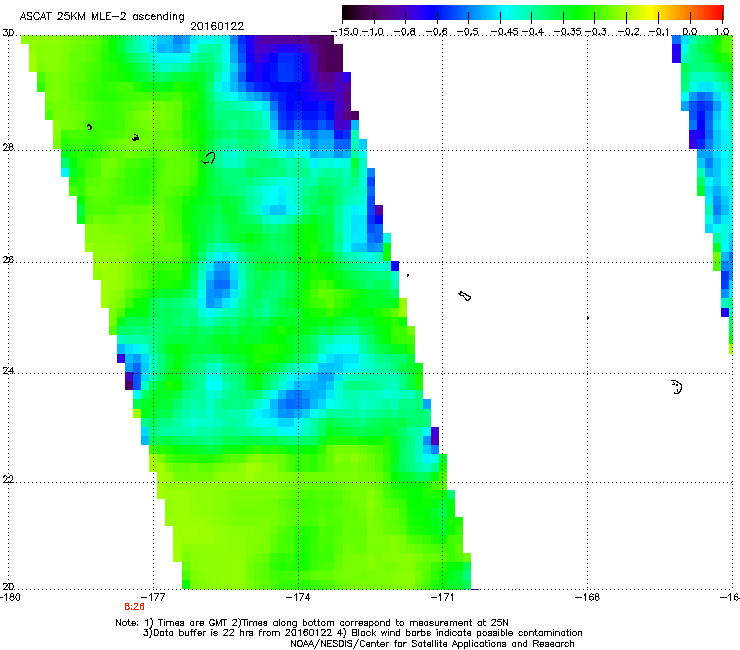Image resolution: width=740 pixels, height=650 pixels.
Task: Click the -0.45 color bar label
Action: click(505, 32)
